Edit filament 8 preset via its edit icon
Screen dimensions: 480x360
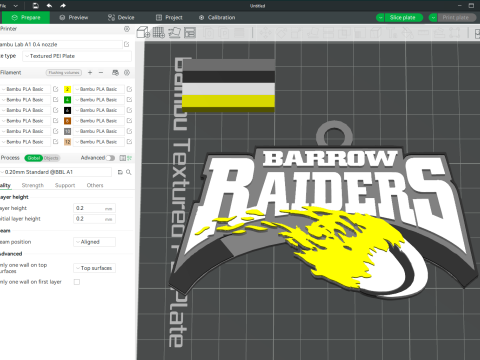pos(129,121)
